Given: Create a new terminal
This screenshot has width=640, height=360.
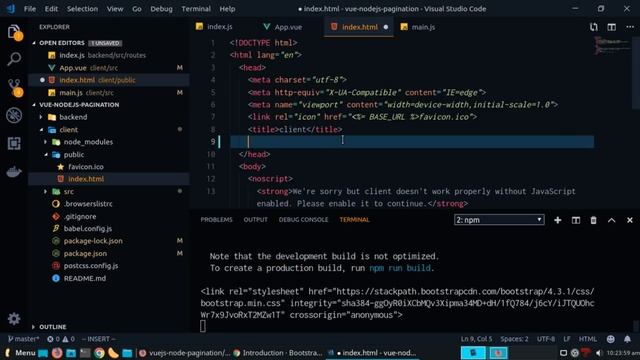Looking at the screenshot, I should point(558,220).
